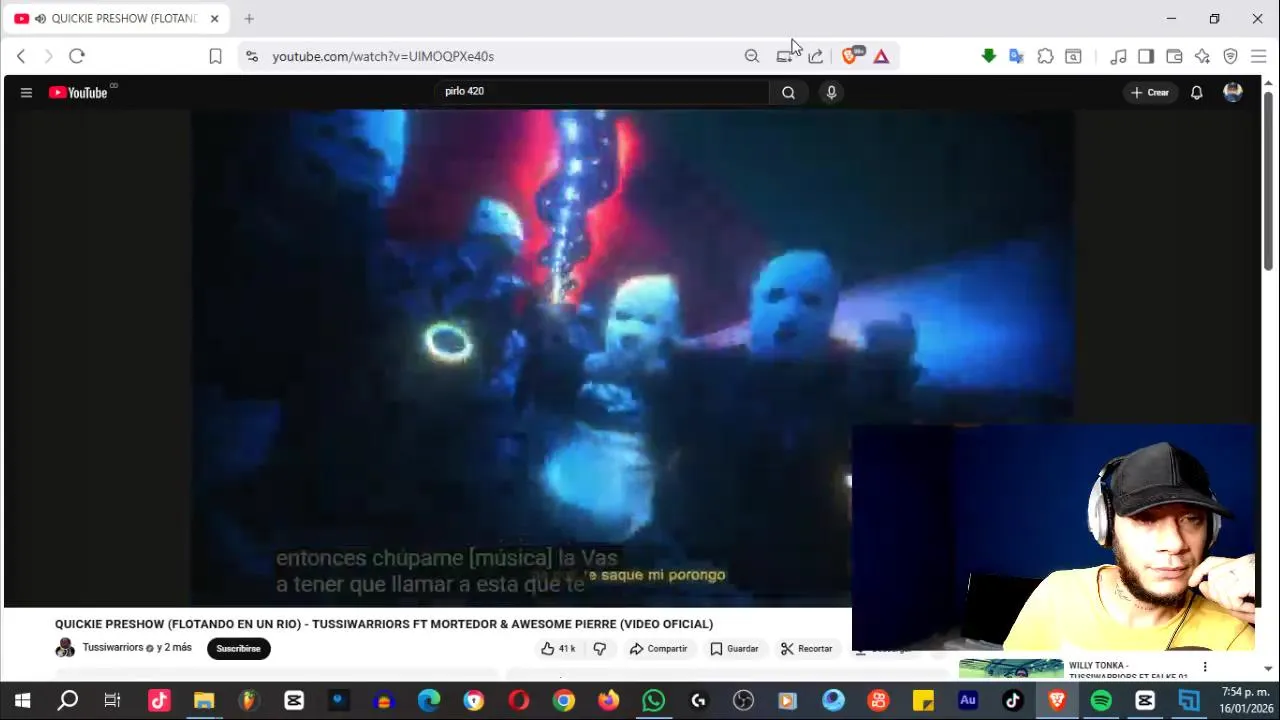
Task: Open WhatsApp from taskbar
Action: (x=653, y=701)
